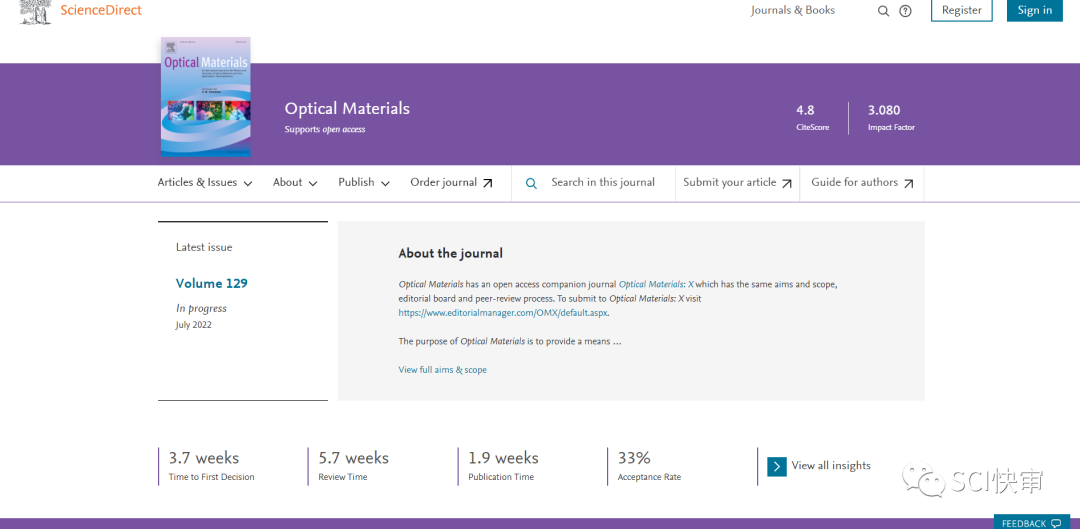1080x529 pixels.
Task: Click the View all insights arrow icon
Action: coord(777,466)
